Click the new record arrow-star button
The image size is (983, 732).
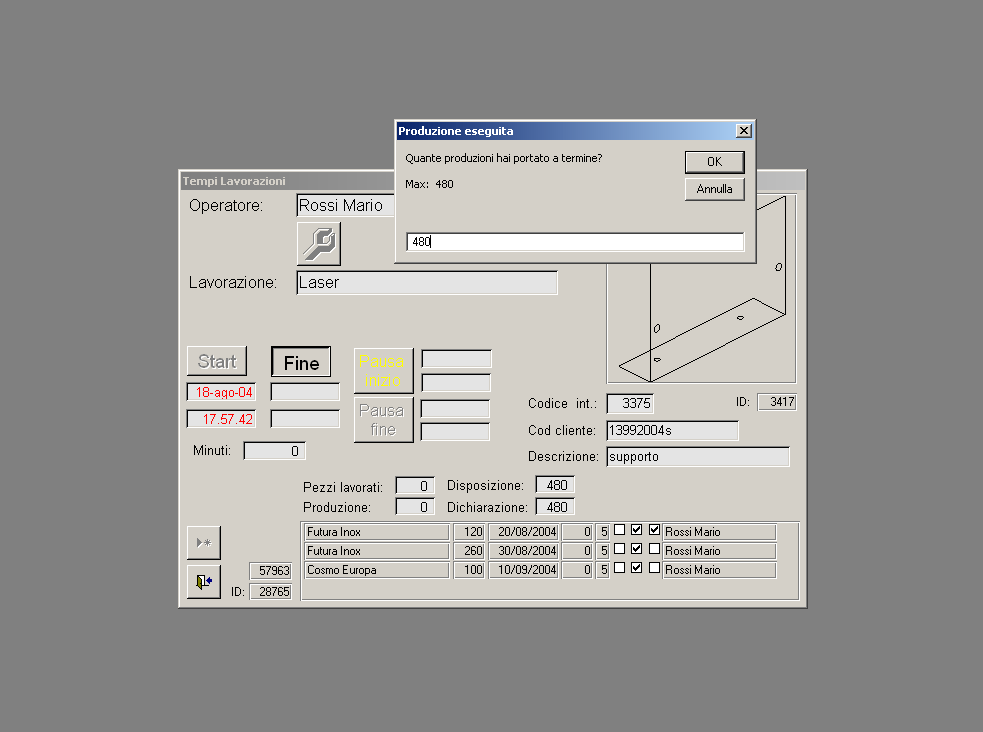[204, 543]
